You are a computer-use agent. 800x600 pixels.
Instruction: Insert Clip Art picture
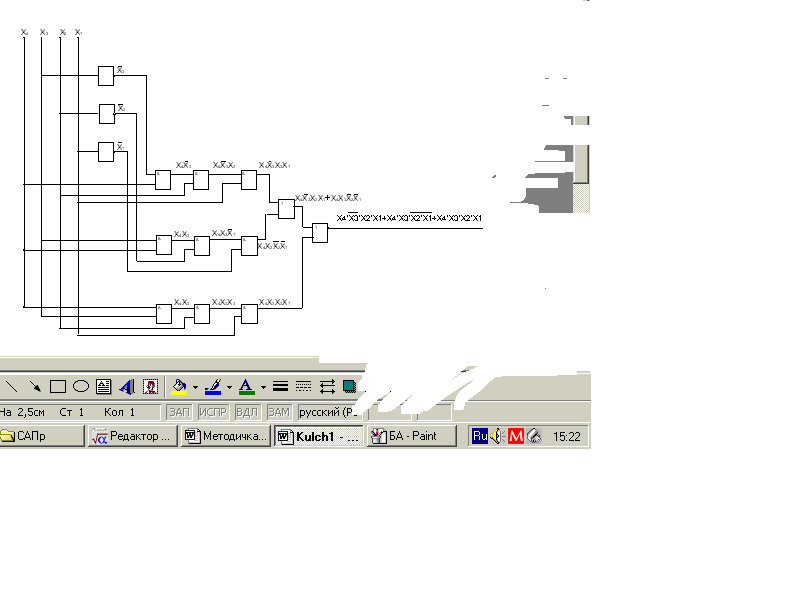[150, 387]
